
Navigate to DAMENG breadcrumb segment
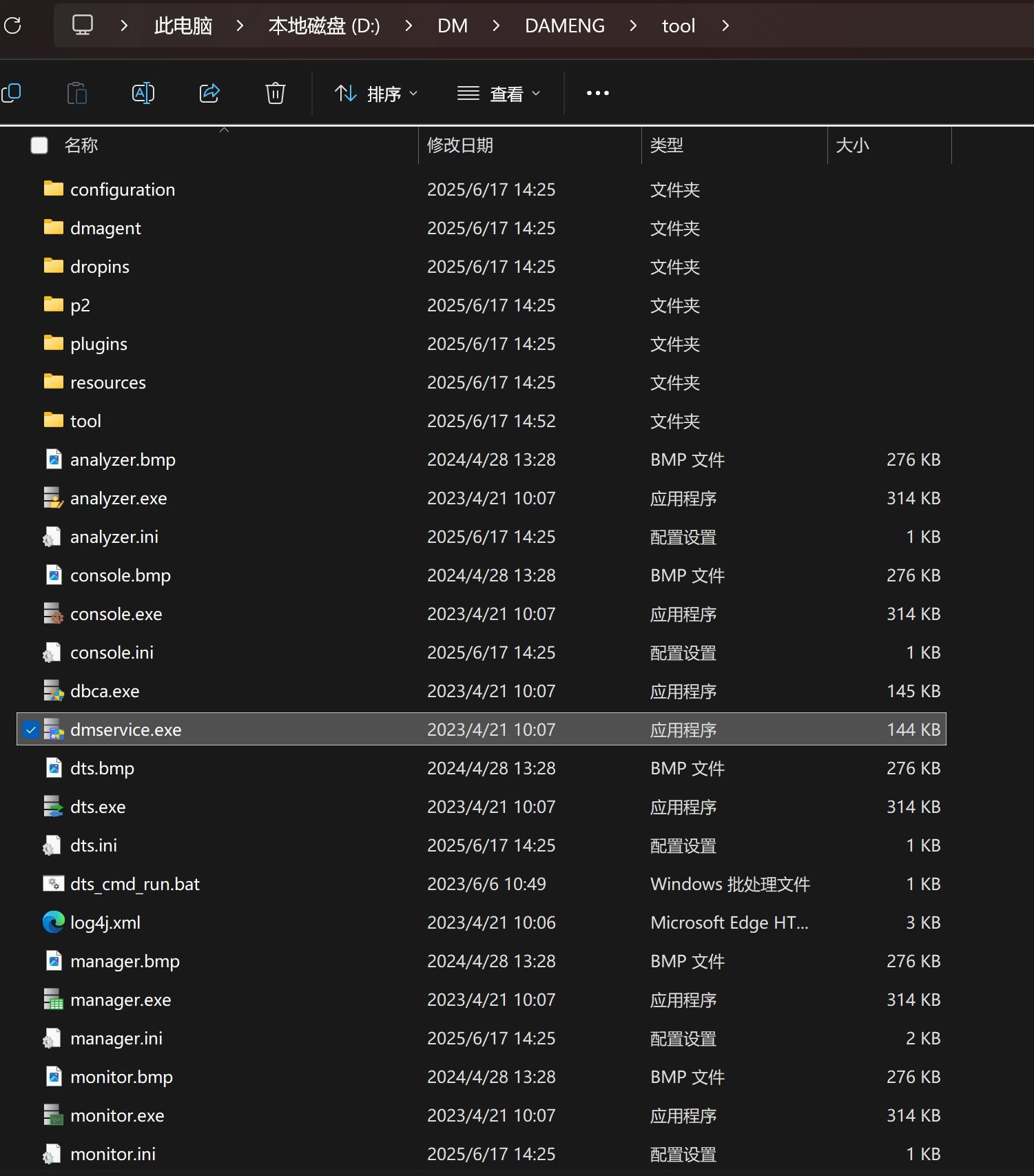point(565,26)
